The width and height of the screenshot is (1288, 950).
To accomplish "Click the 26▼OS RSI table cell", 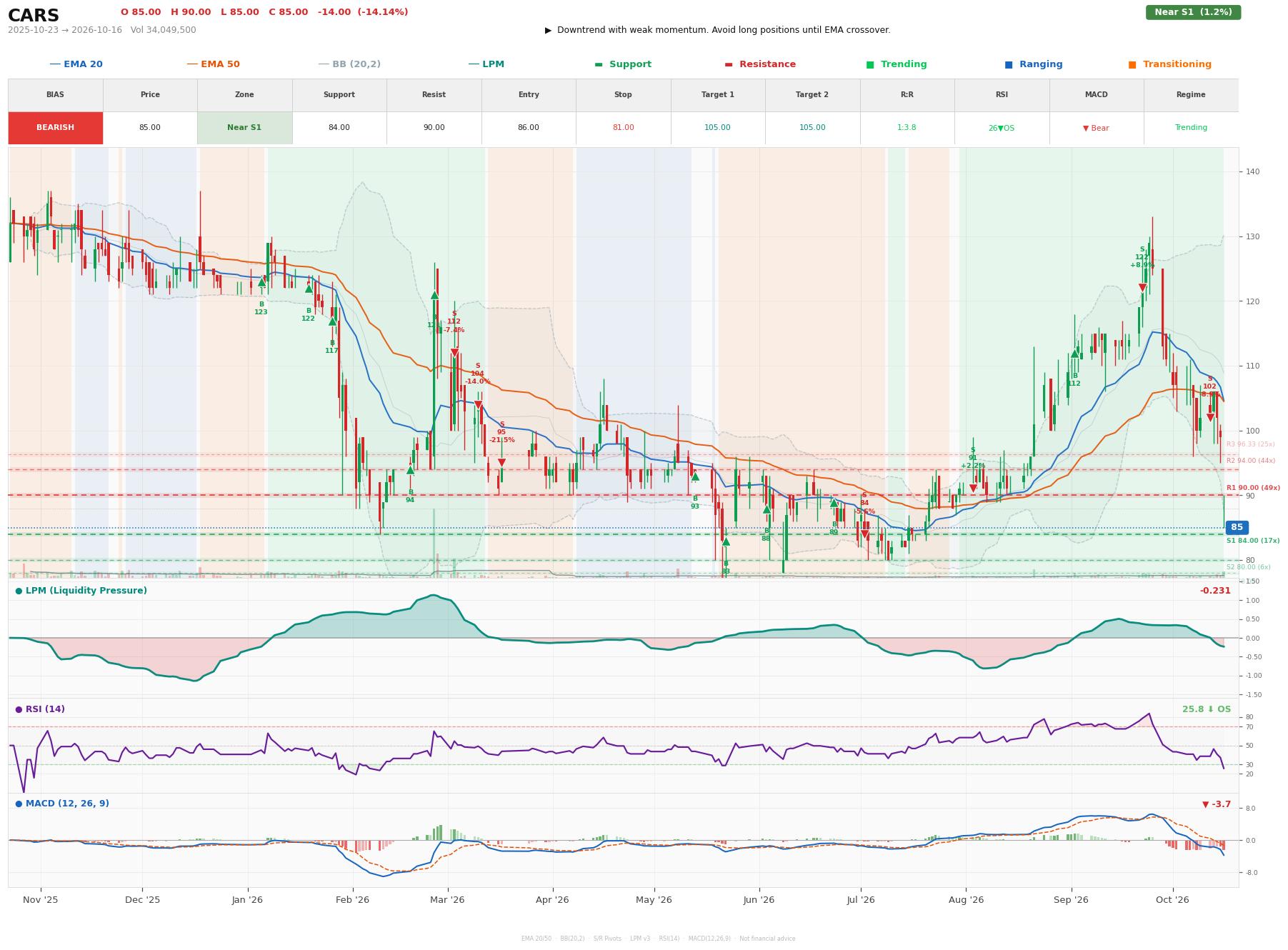I will coord(1002,128).
